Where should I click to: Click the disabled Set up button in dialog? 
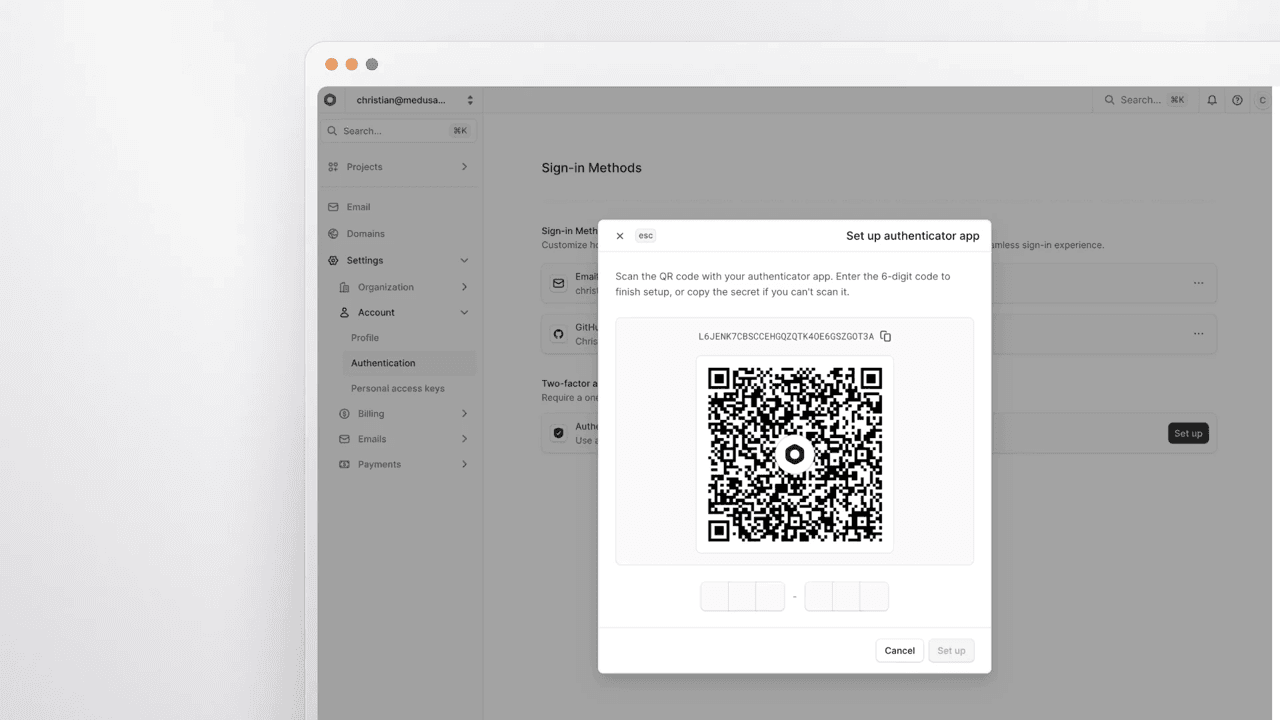[951, 651]
